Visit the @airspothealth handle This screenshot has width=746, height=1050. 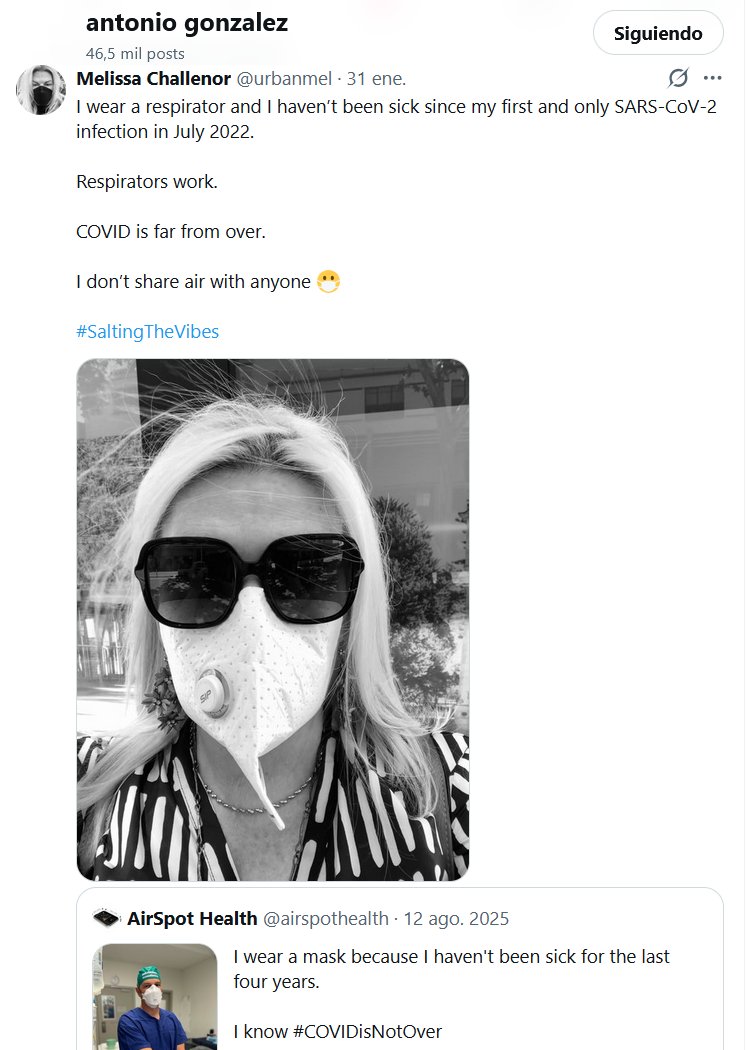pos(325,918)
